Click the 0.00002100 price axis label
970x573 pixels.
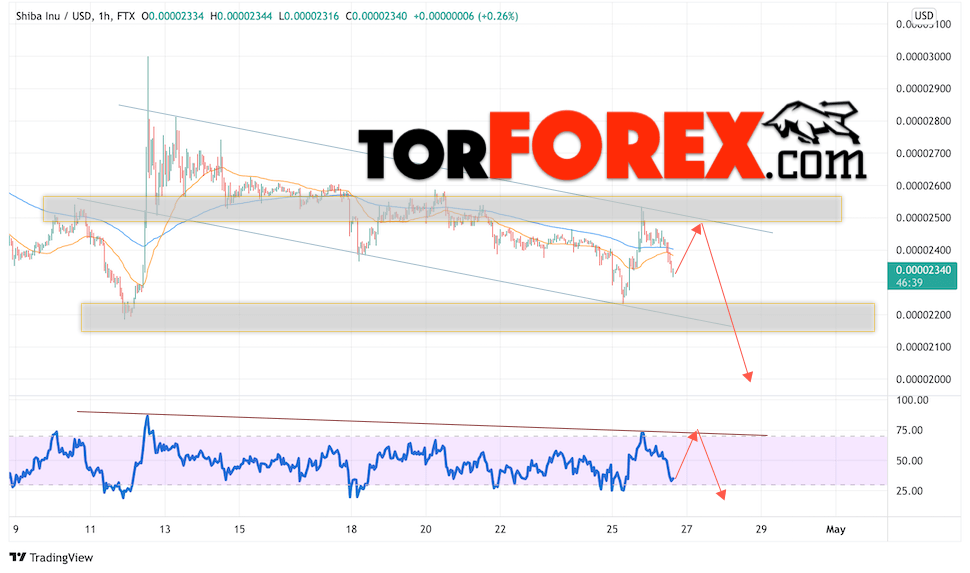pyautogui.click(x=923, y=347)
